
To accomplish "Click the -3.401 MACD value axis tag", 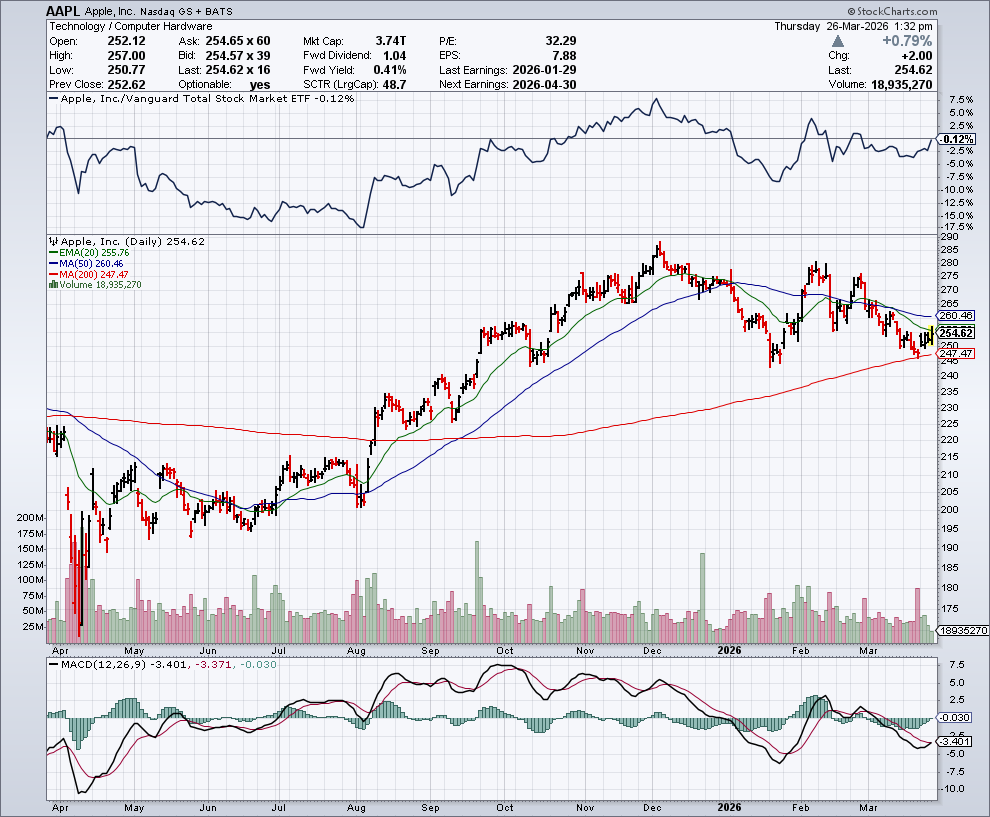I will point(954,741).
